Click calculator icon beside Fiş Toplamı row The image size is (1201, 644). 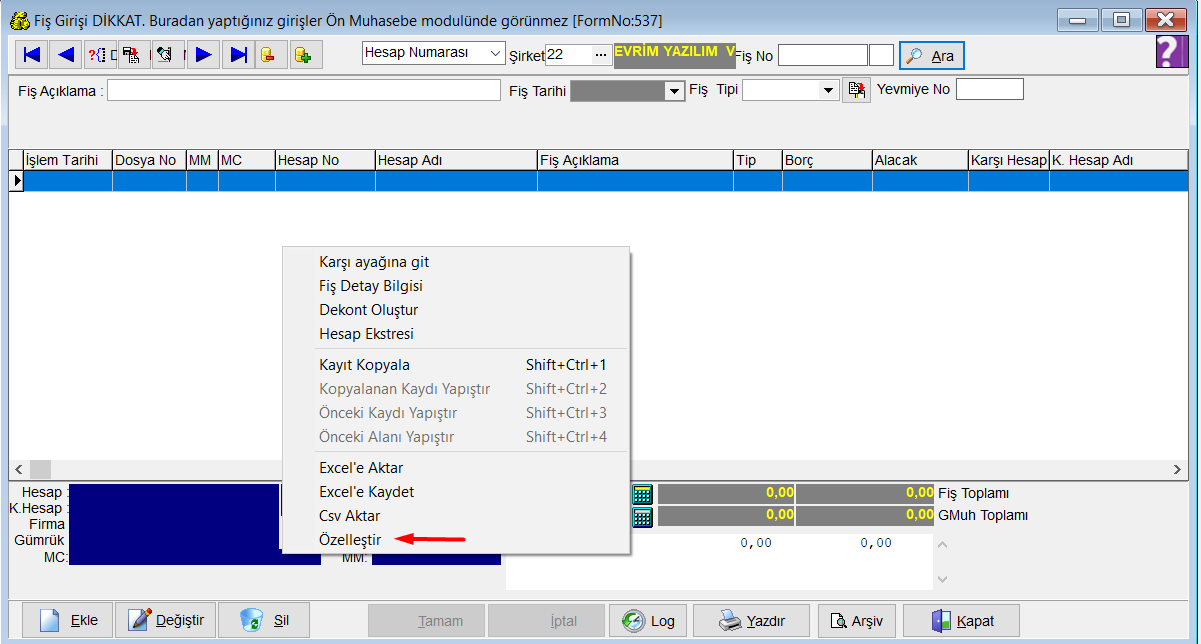click(x=642, y=493)
